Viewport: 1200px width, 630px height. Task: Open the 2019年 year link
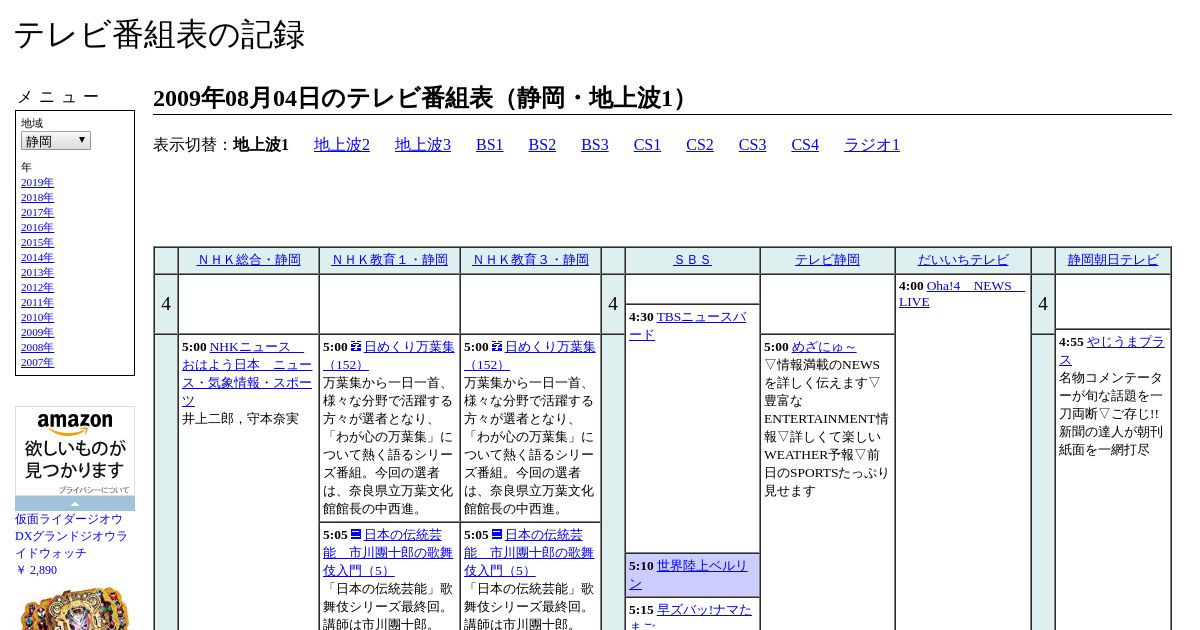pyautogui.click(x=37, y=183)
